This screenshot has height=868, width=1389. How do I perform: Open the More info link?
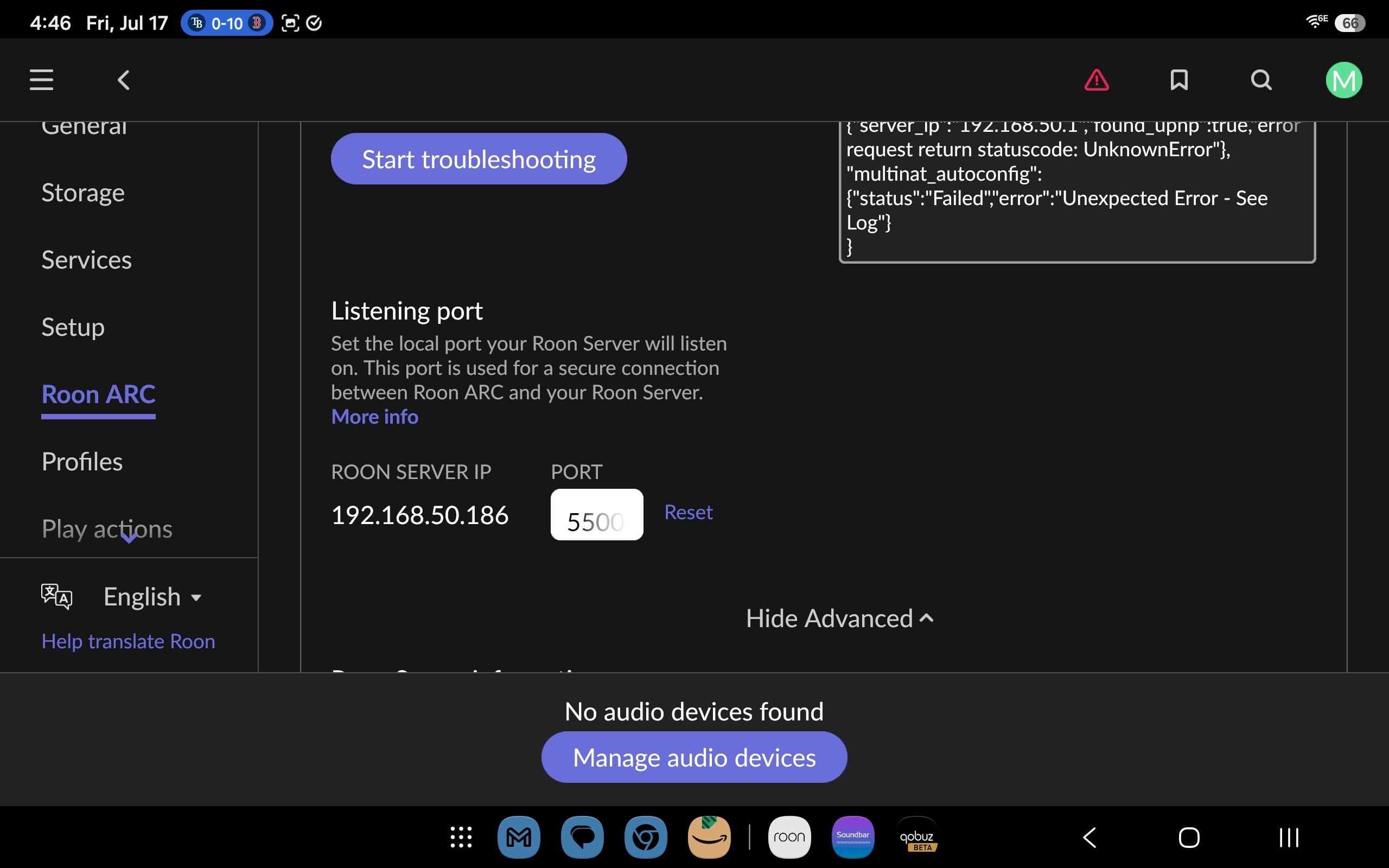tap(375, 416)
